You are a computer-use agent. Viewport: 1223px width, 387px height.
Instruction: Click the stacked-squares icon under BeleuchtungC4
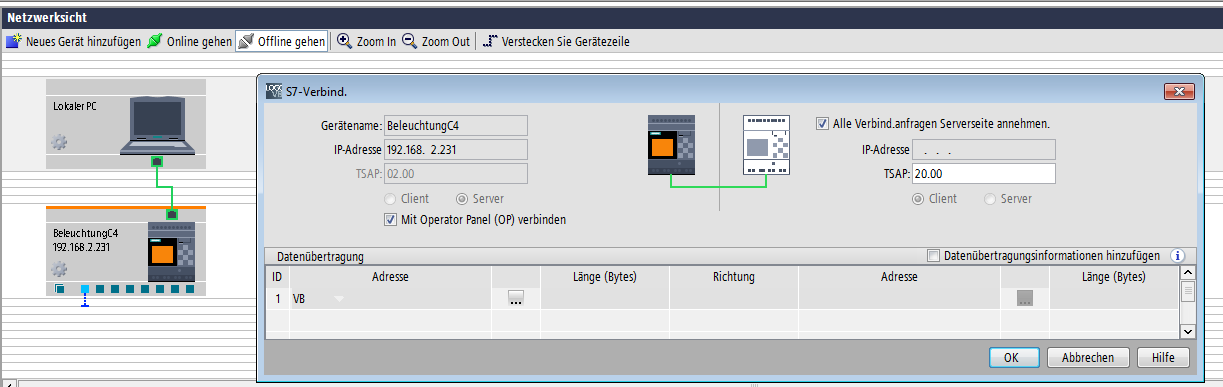pos(59,290)
